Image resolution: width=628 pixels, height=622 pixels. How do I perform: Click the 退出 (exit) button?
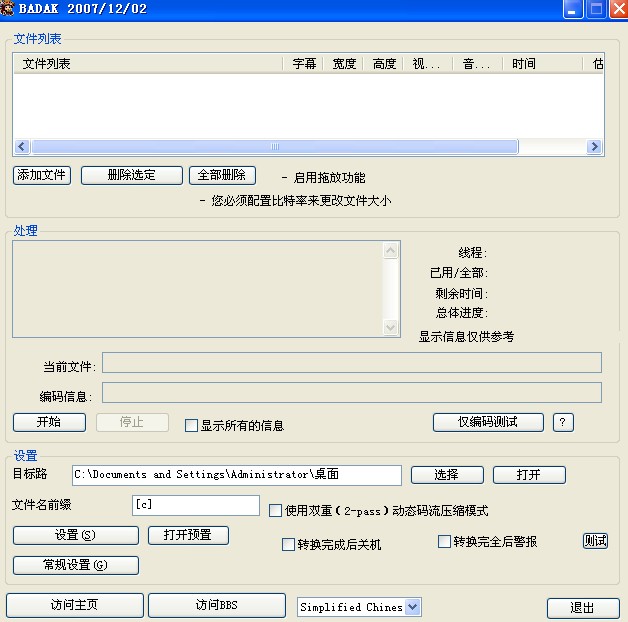pyautogui.click(x=583, y=608)
